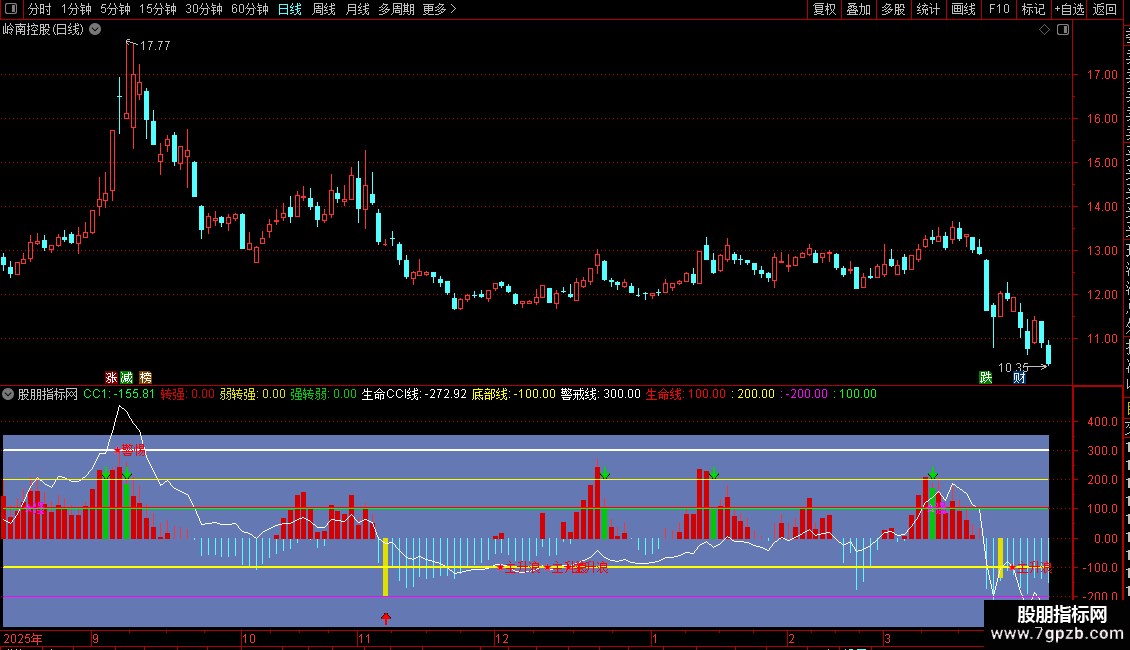
Task: Click the 标记 mark button
Action: click(x=1033, y=9)
